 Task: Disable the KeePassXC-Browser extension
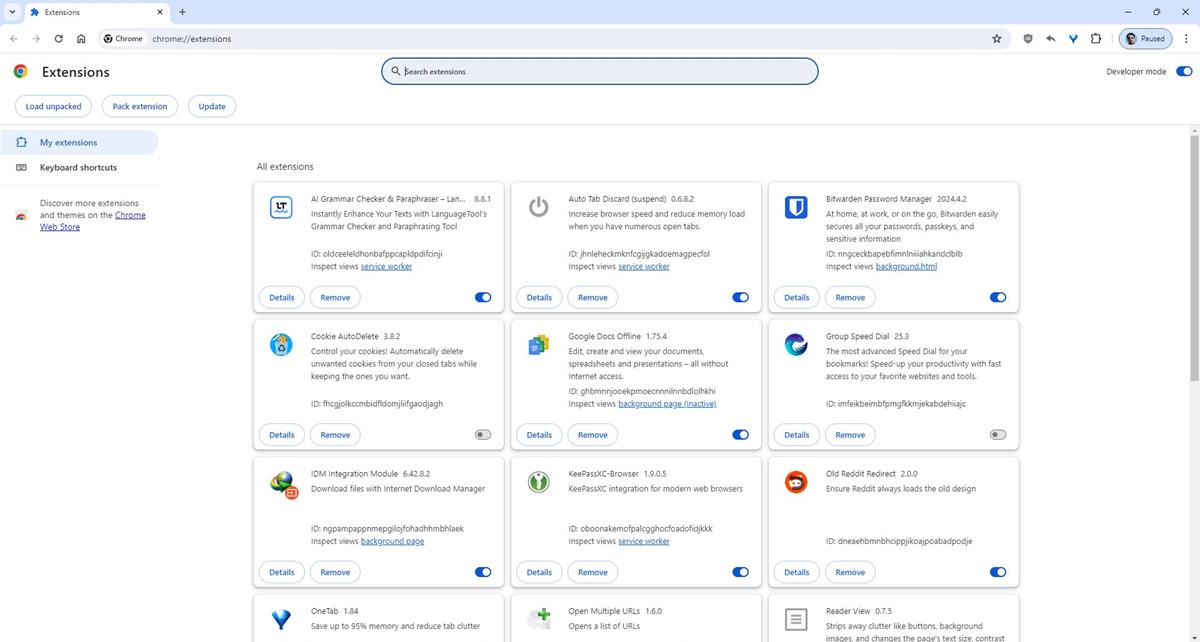pos(740,571)
